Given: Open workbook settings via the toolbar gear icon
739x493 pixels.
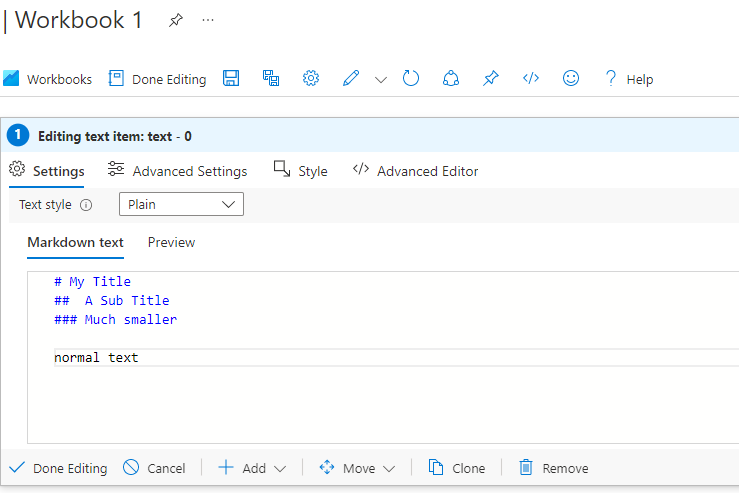Looking at the screenshot, I should [x=311, y=78].
